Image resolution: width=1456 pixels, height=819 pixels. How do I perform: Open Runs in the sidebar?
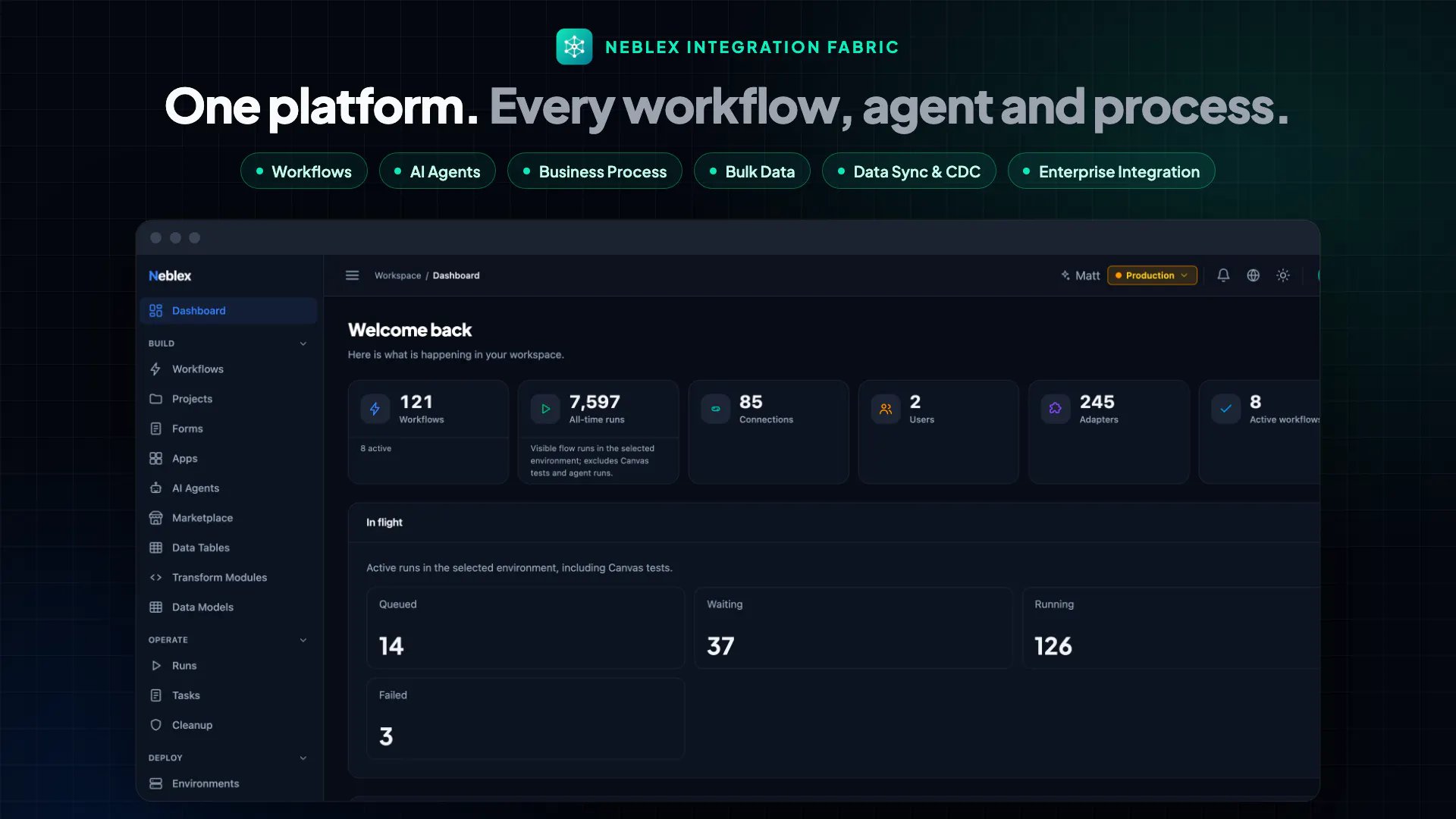click(228, 666)
